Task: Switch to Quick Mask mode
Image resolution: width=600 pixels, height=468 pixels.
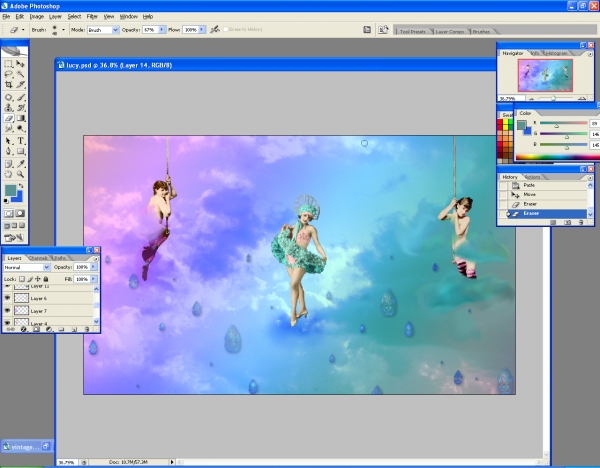Action: [x=20, y=214]
